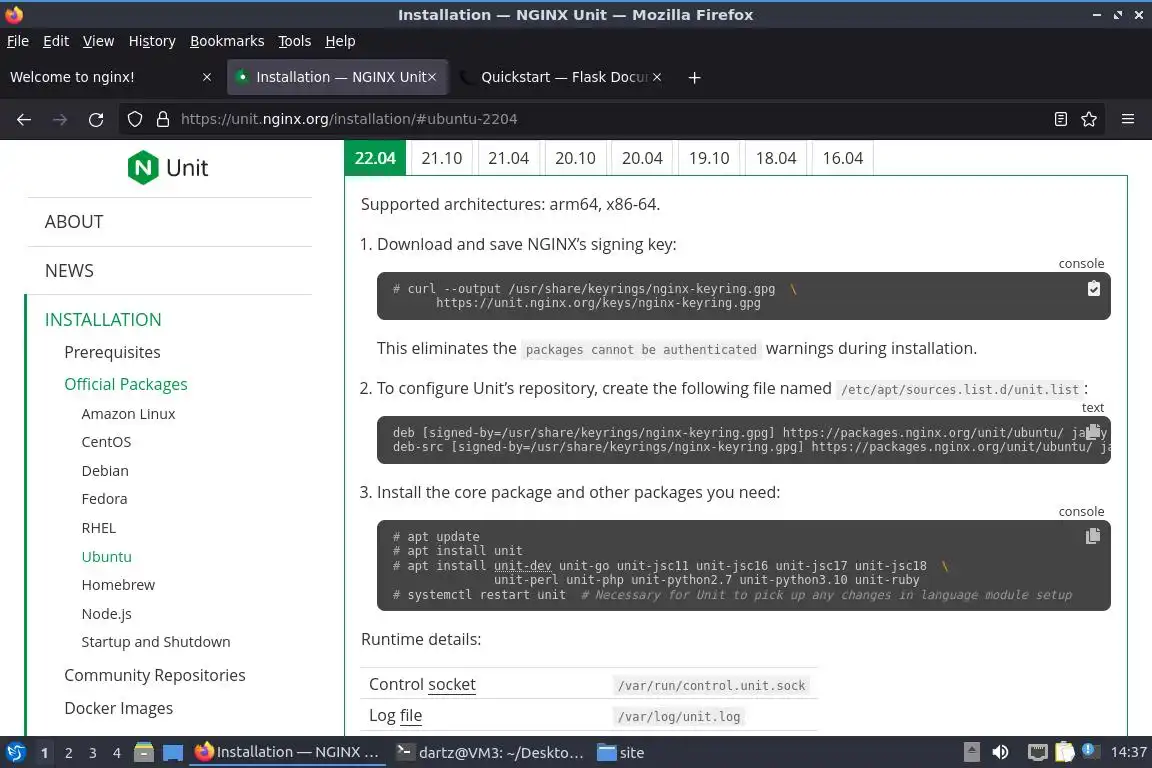Image resolution: width=1152 pixels, height=768 pixels.
Task: Click the show desktop taskbar icon
Action: 173,753
